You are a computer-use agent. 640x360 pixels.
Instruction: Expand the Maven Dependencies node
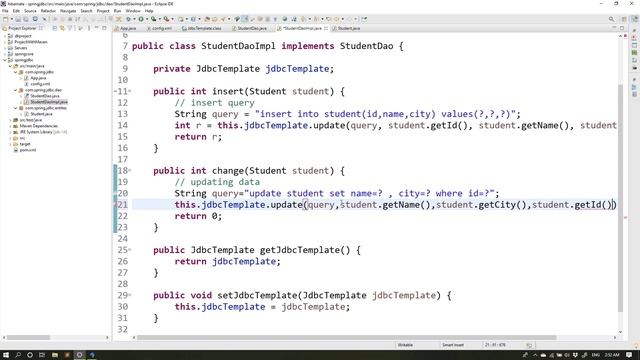[x=10, y=126]
